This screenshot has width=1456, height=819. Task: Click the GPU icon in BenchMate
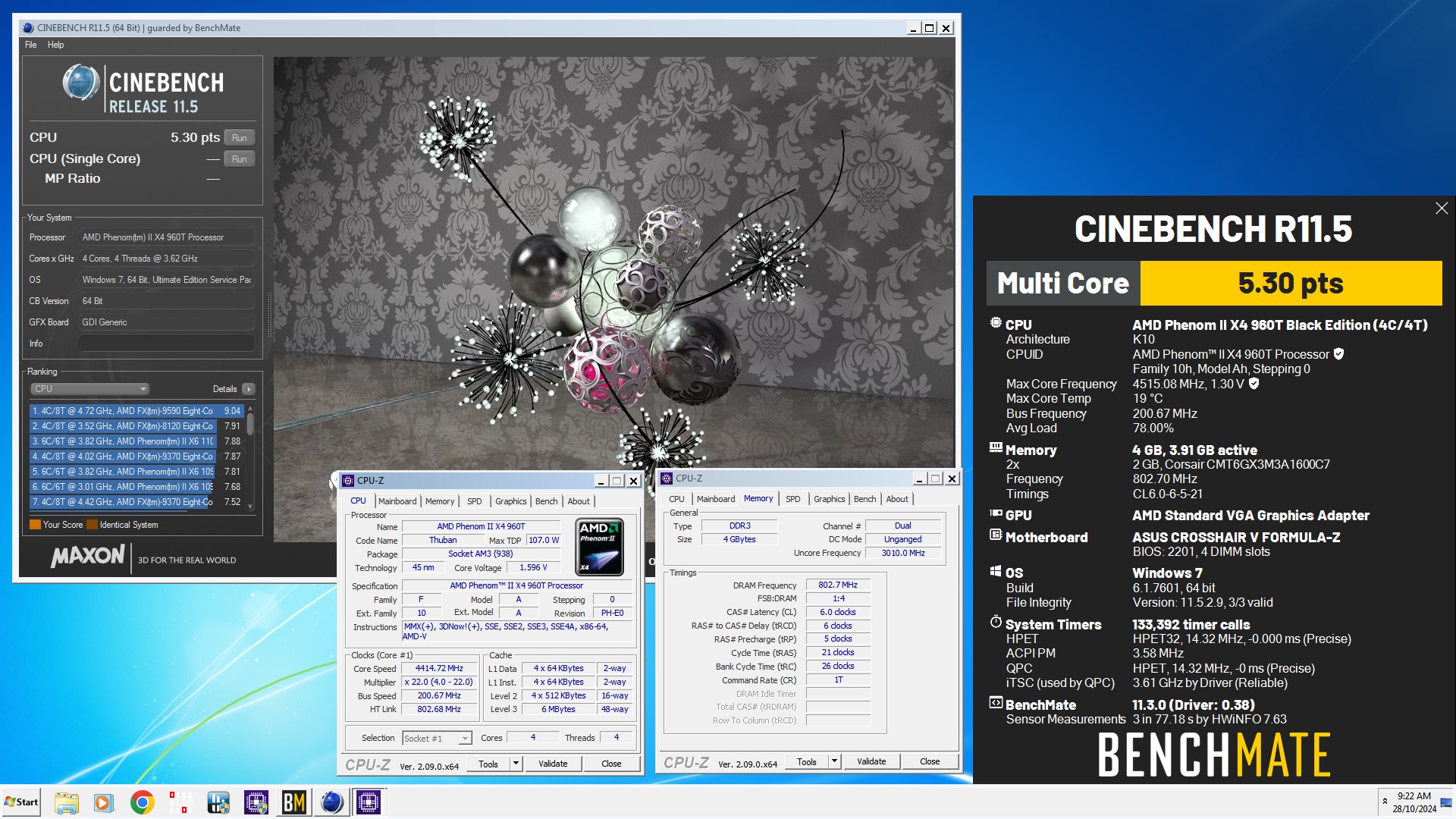996,513
